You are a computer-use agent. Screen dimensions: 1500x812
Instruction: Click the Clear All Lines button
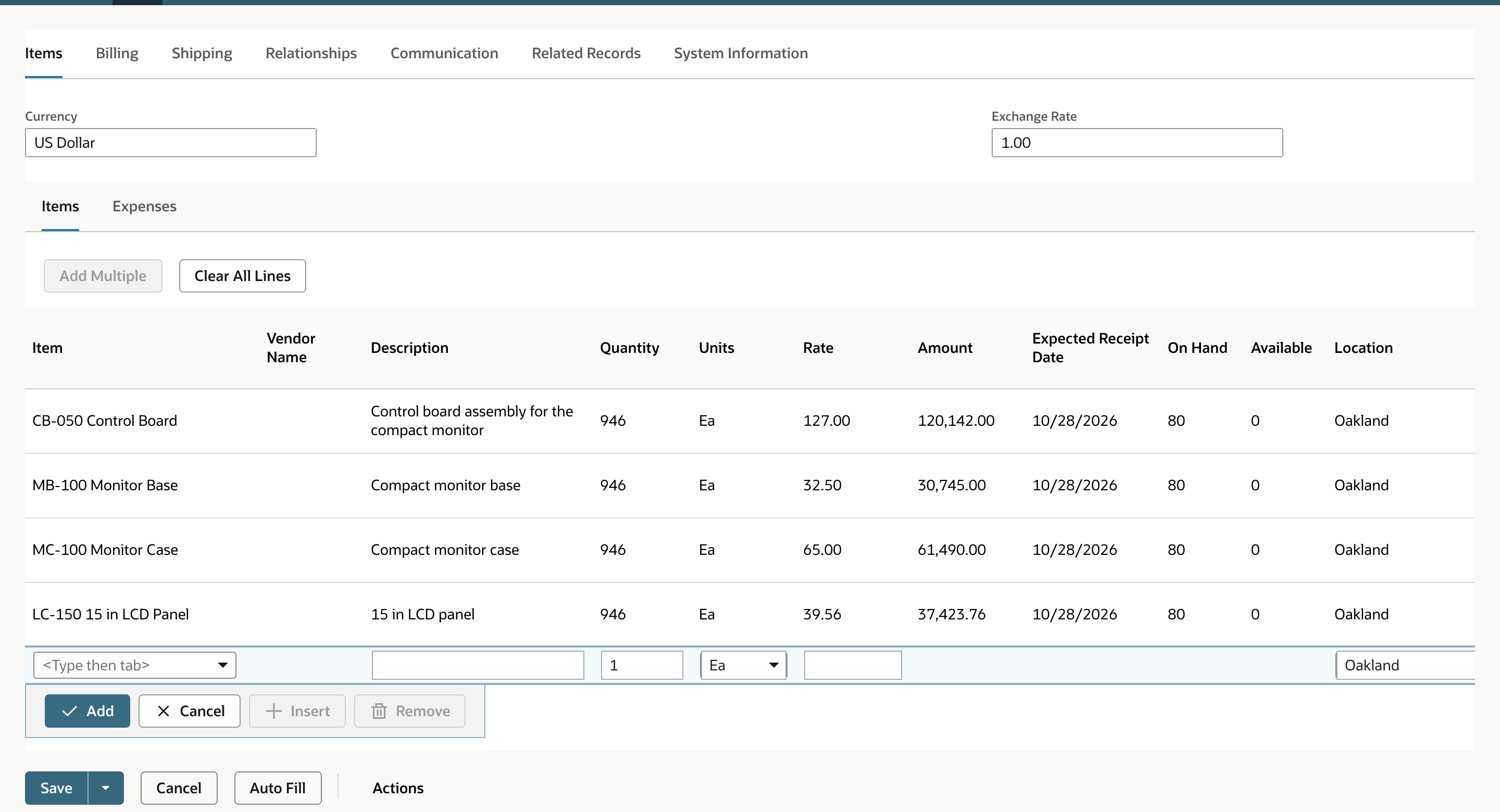[242, 276]
